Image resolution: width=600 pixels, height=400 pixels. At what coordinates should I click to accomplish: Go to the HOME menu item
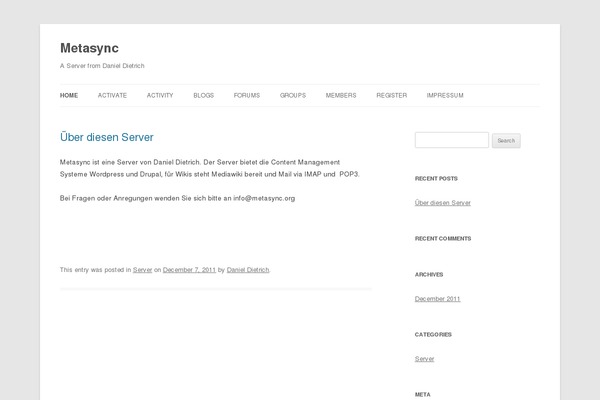tap(69, 95)
